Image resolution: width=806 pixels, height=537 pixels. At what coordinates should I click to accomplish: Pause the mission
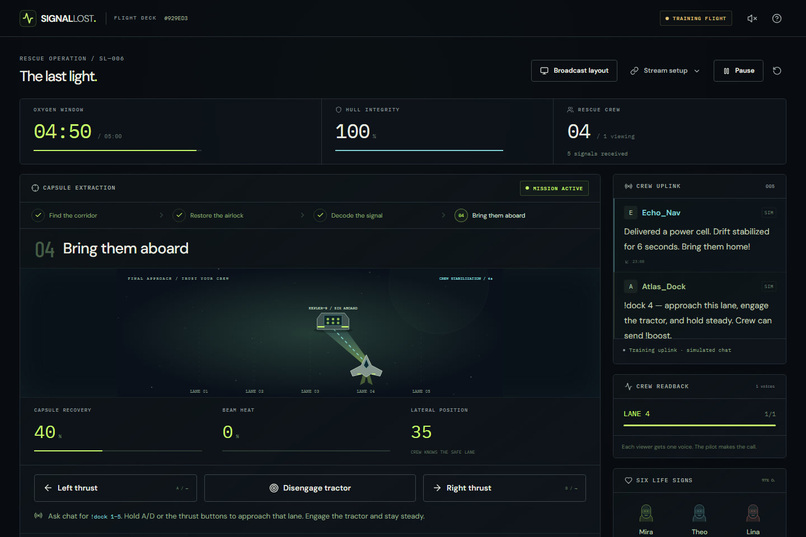coord(738,71)
